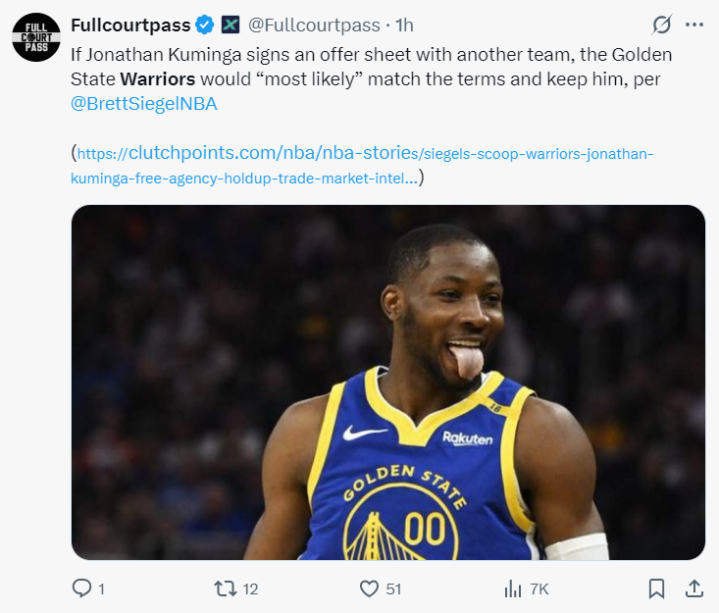
Task: Click the 7K views count
Action: point(539,589)
